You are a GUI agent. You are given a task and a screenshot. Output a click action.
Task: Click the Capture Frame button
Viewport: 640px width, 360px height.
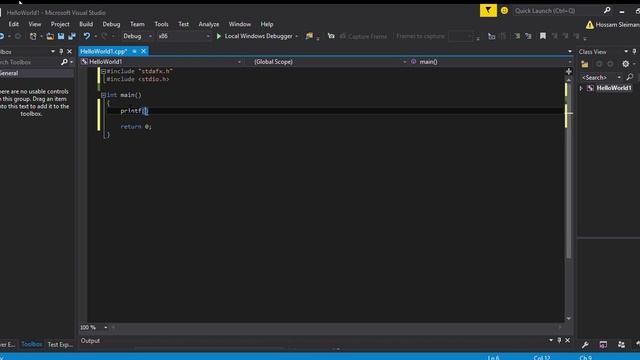[x=363, y=36]
